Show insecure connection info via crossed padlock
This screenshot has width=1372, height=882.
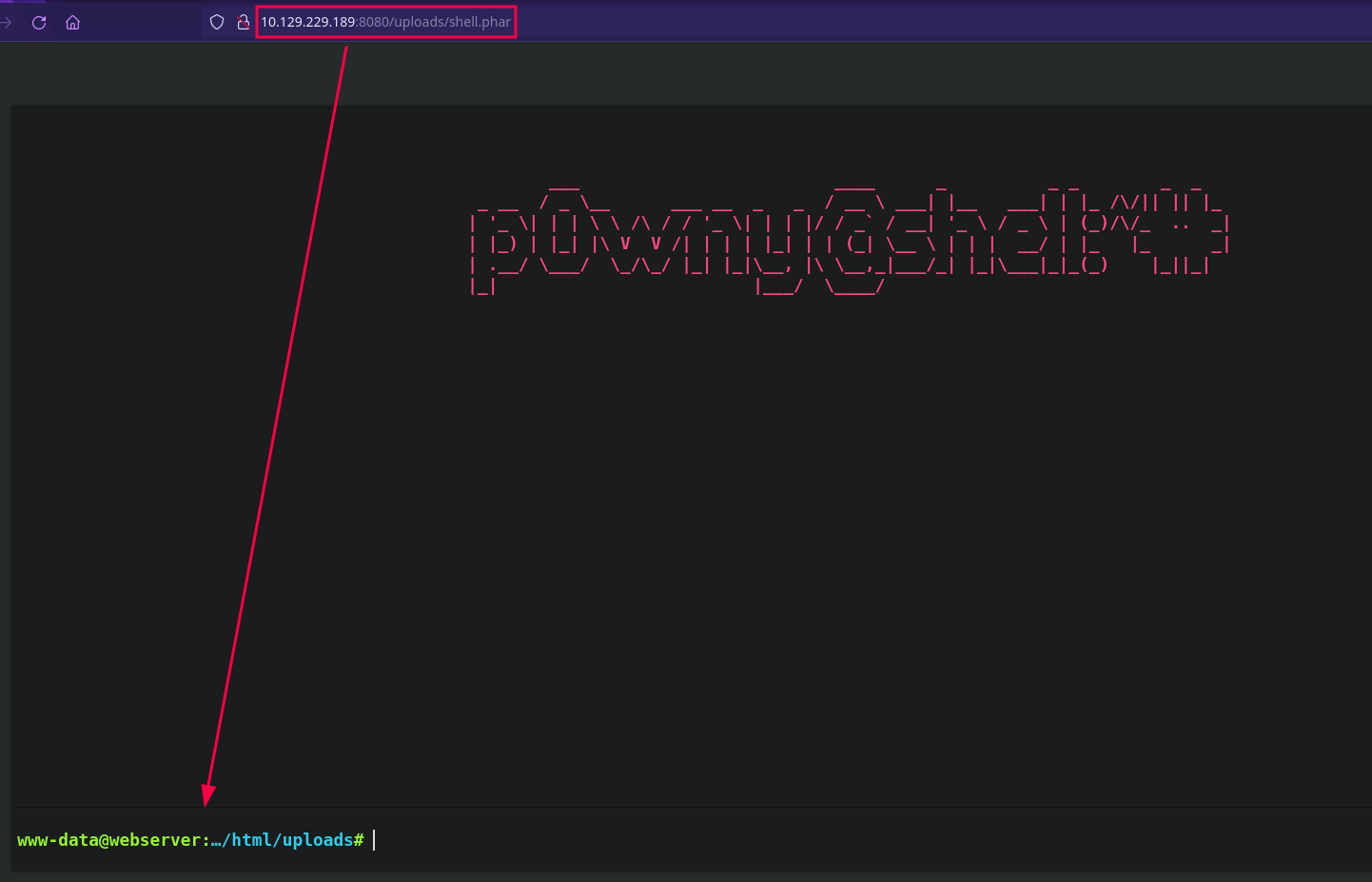click(243, 22)
